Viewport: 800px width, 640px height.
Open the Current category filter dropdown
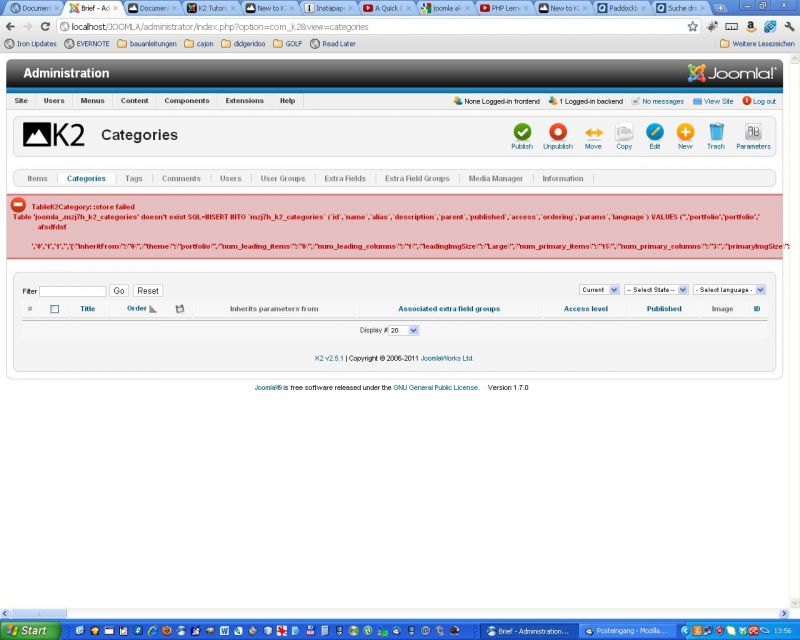point(599,290)
